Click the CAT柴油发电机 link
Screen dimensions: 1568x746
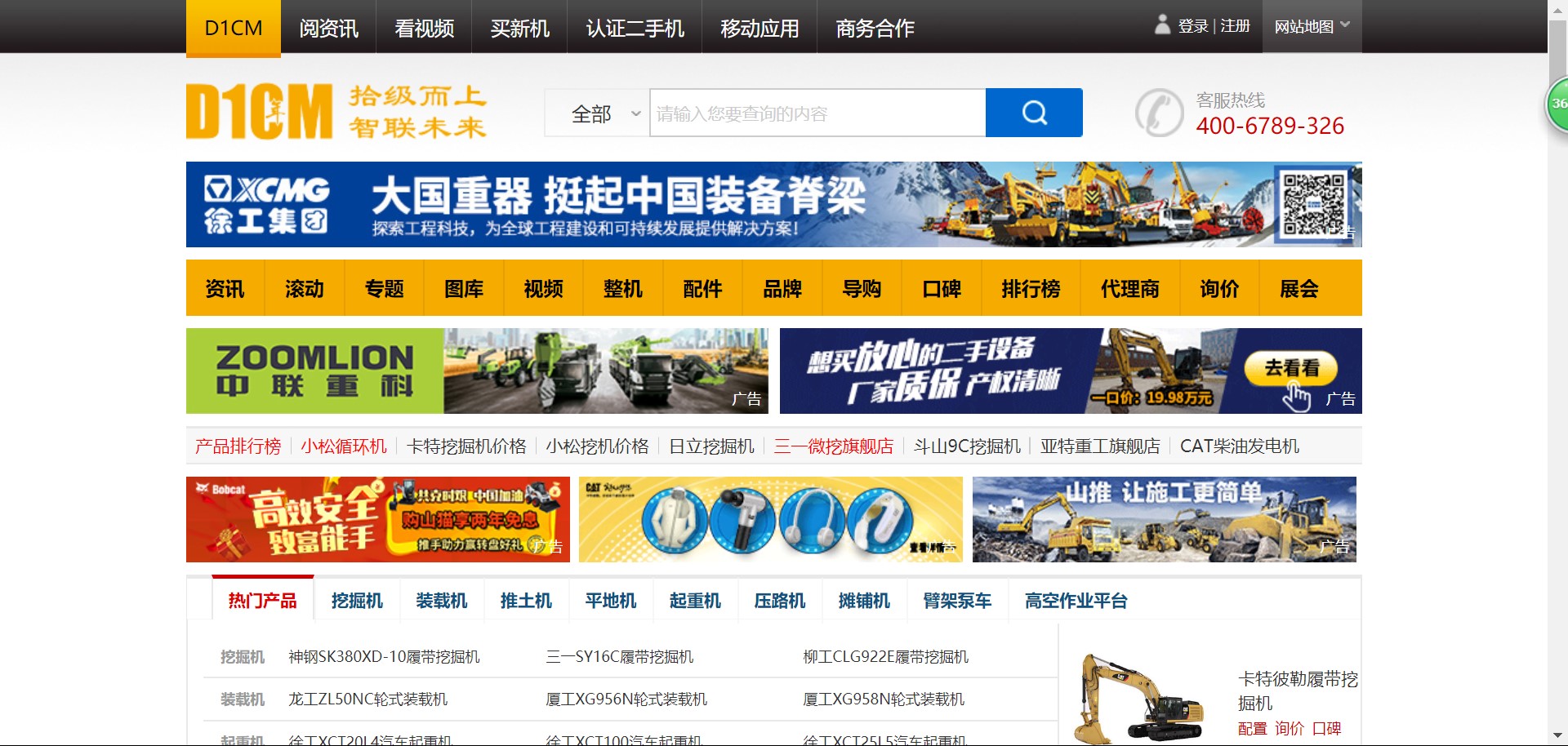[1239, 446]
